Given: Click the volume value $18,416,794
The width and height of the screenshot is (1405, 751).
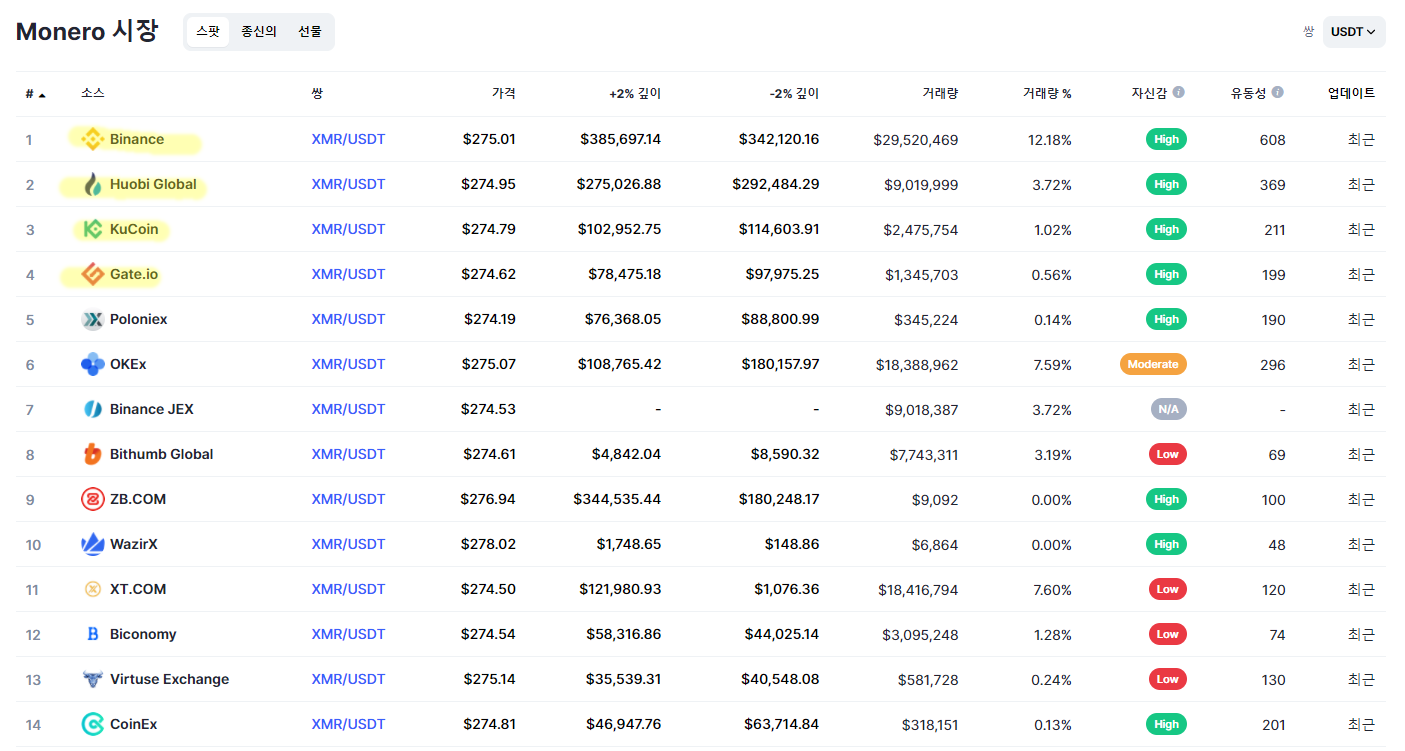Looking at the screenshot, I should 917,590.
